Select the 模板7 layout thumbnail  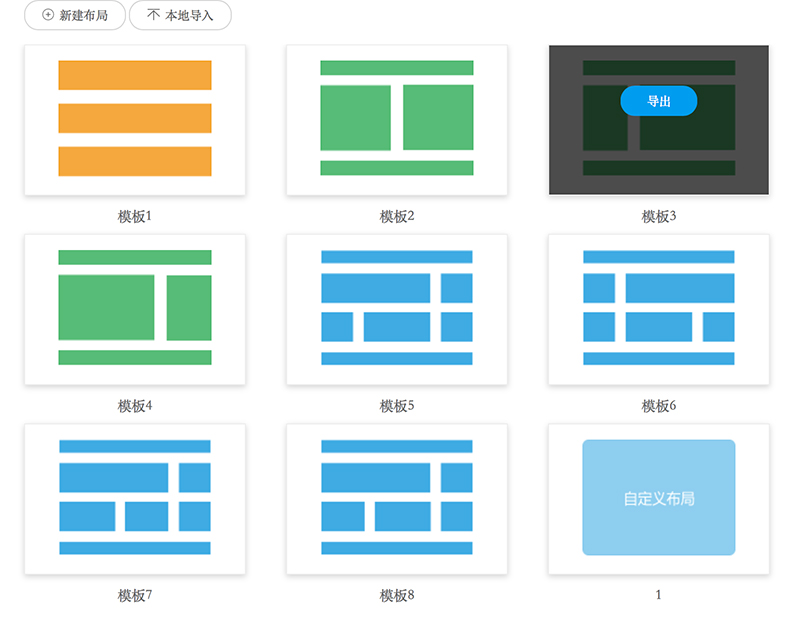point(135,499)
